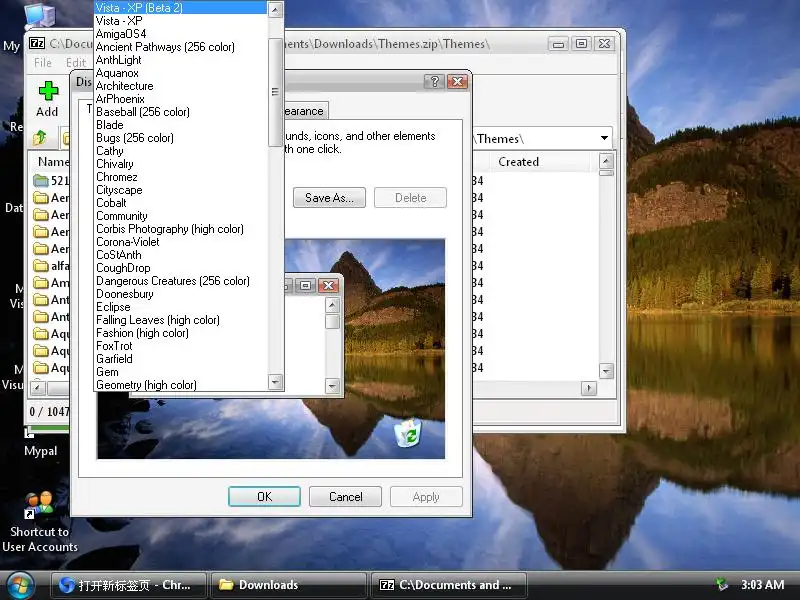The height and width of the screenshot is (600, 800).
Task: Select the Doonesbury theme
Action: [181, 294]
